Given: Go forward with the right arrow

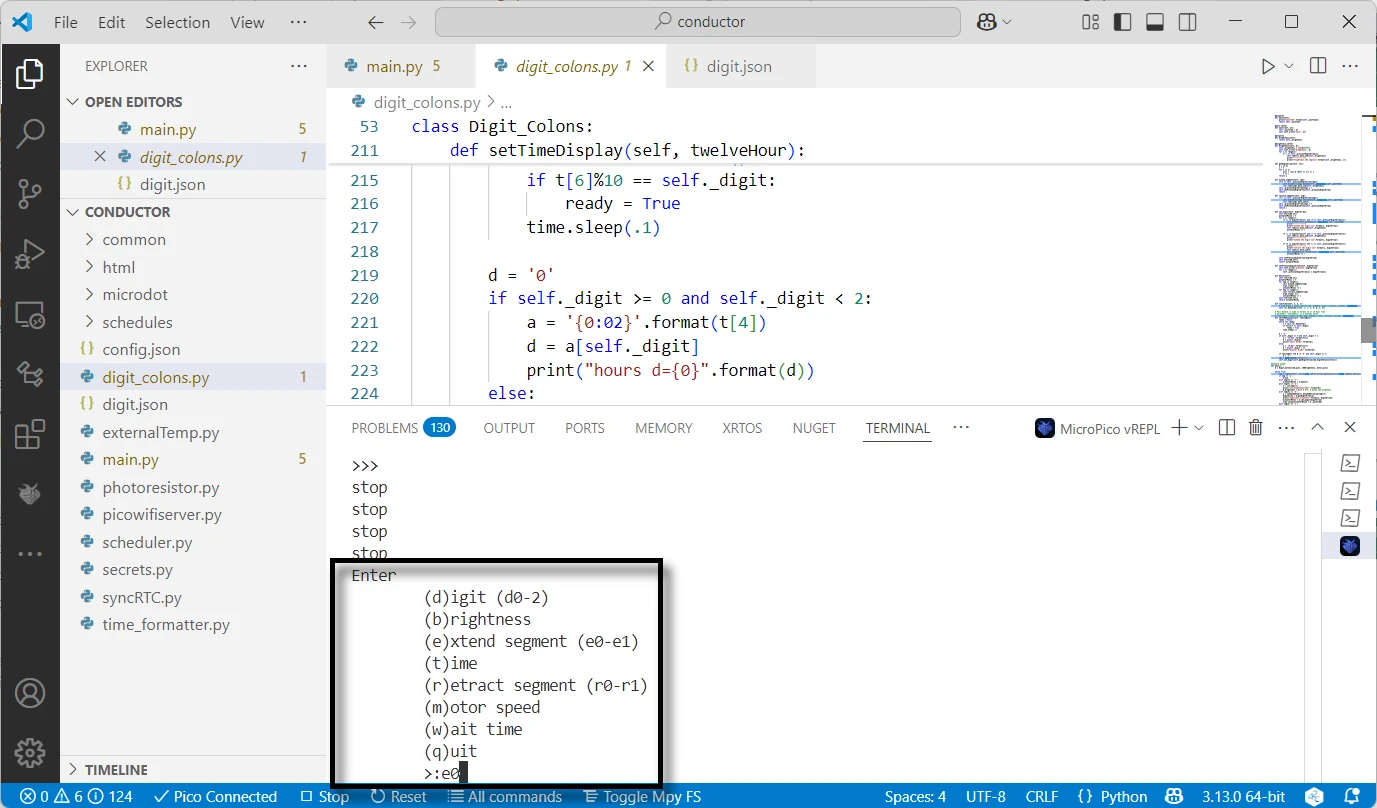Looking at the screenshot, I should click(407, 22).
